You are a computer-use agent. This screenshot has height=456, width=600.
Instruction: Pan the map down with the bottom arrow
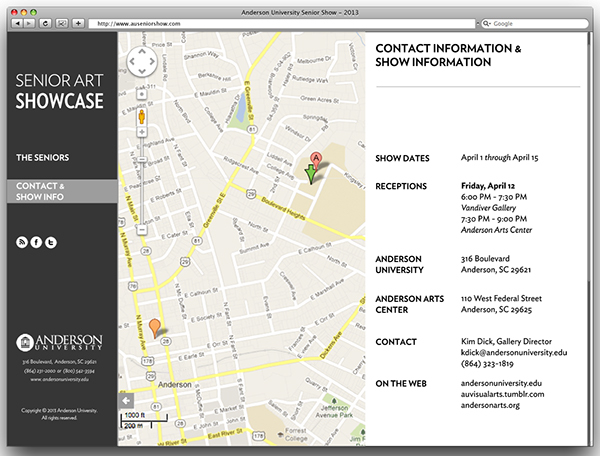pyautogui.click(x=142, y=71)
